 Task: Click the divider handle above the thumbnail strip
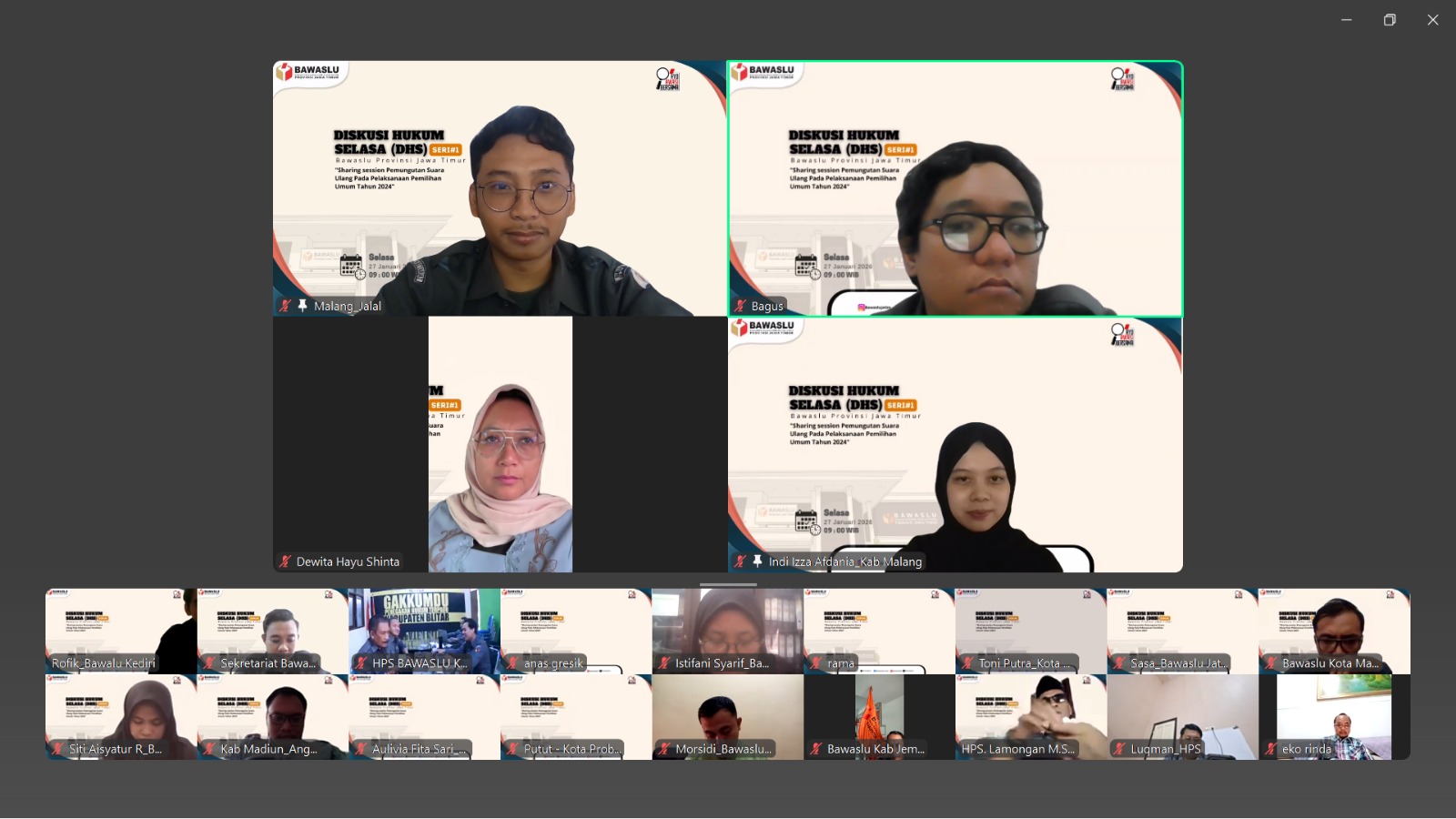click(728, 584)
